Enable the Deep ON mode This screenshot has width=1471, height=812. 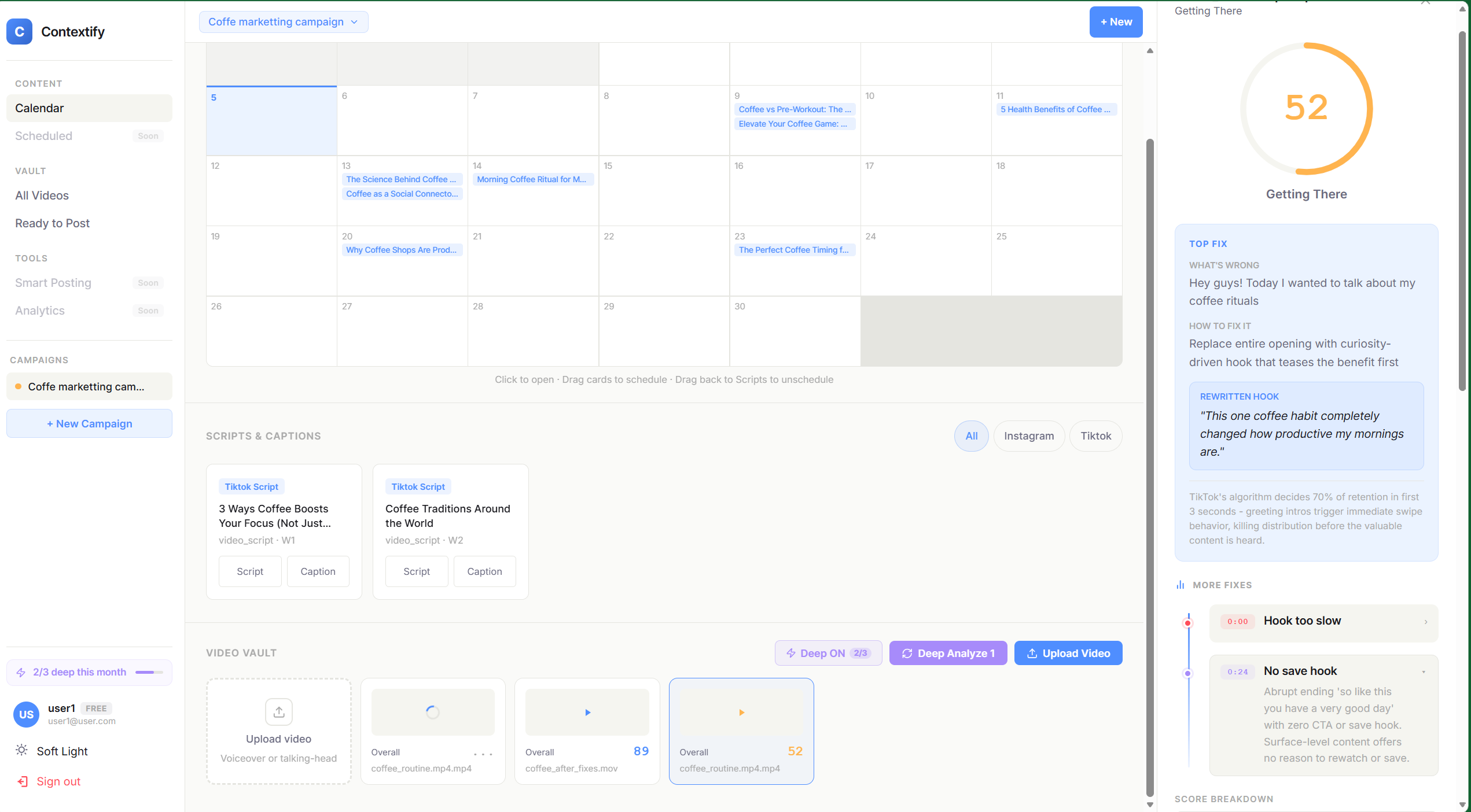828,653
